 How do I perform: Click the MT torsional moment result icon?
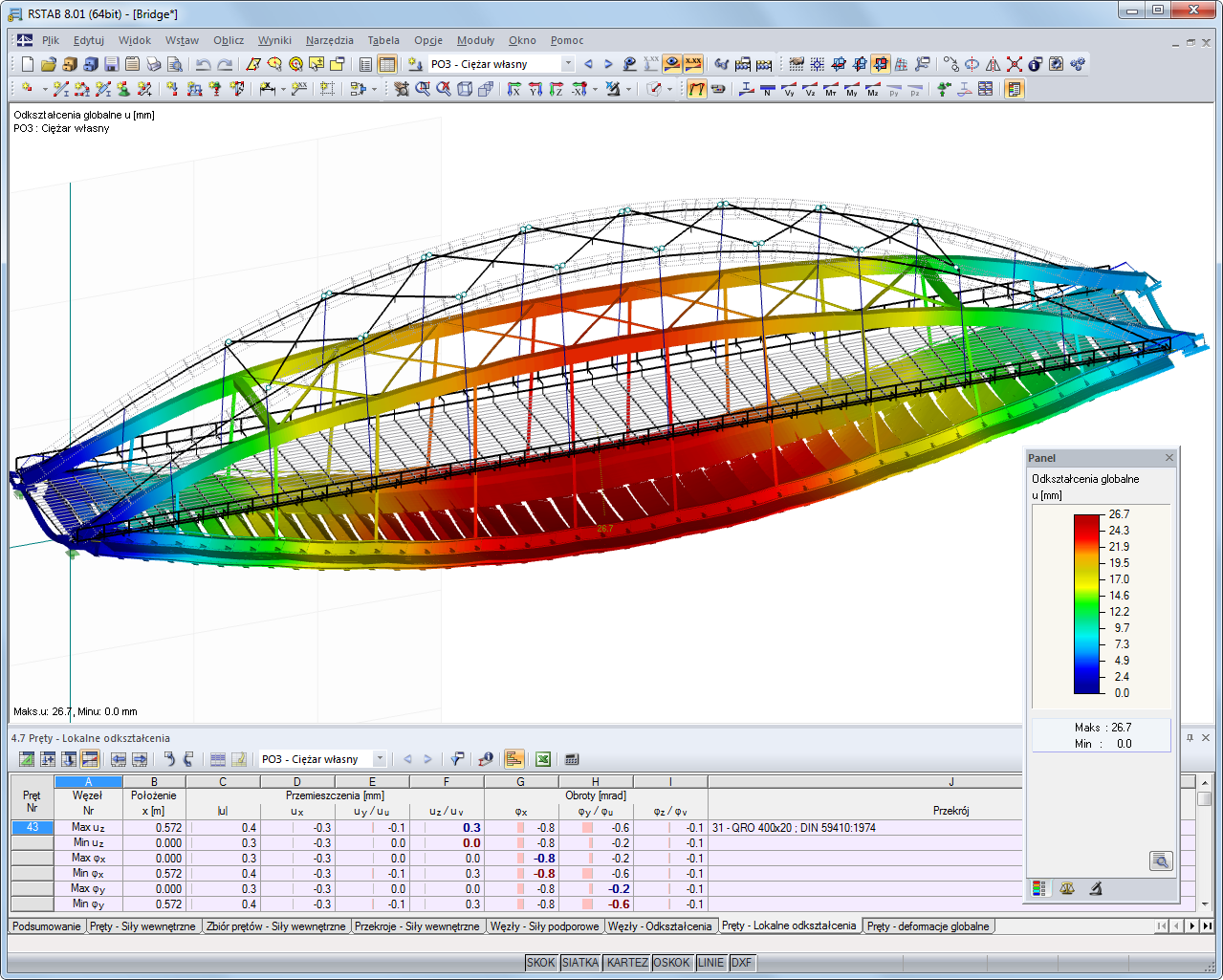point(831,89)
